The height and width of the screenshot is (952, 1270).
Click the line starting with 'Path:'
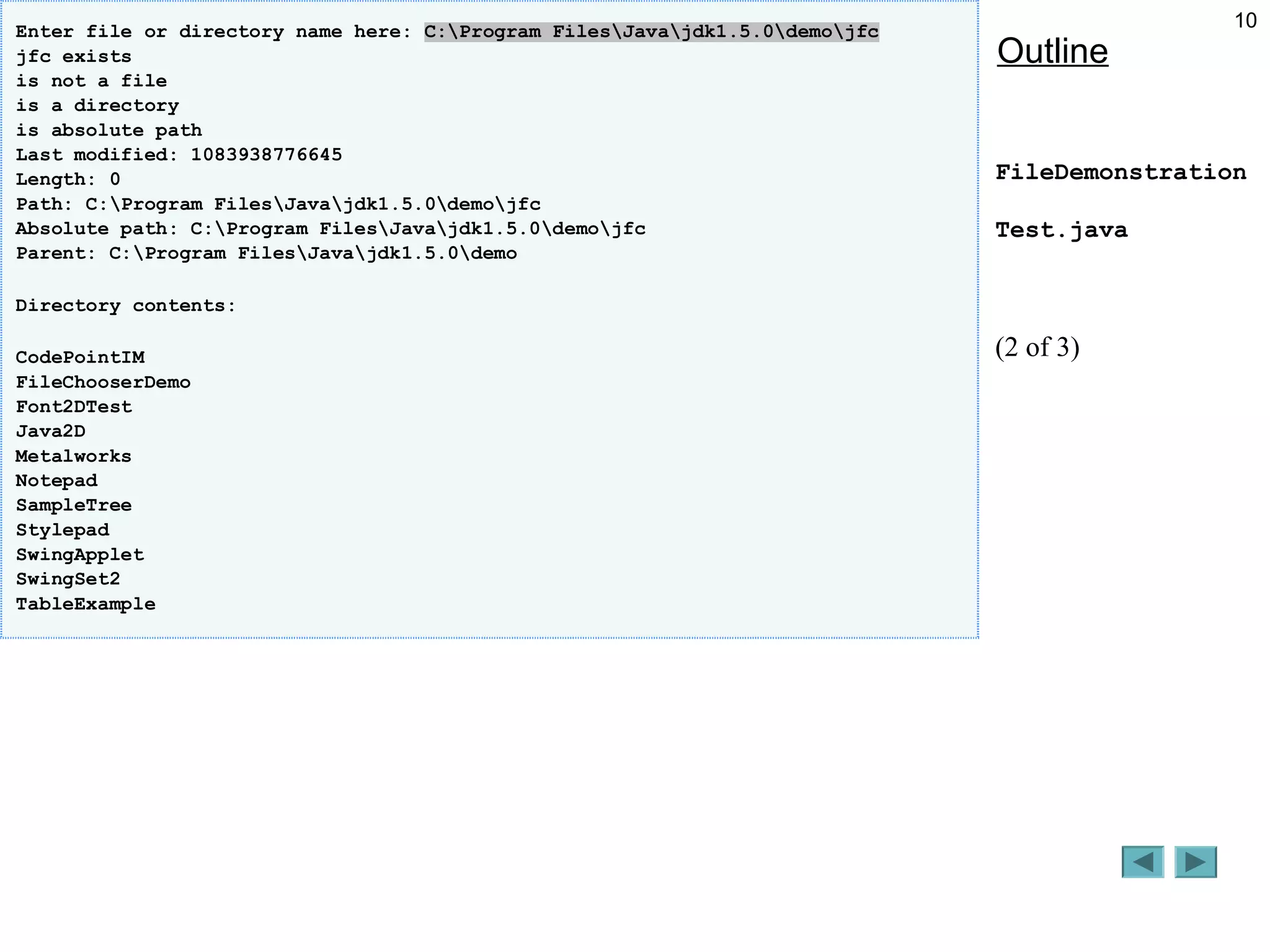278,204
